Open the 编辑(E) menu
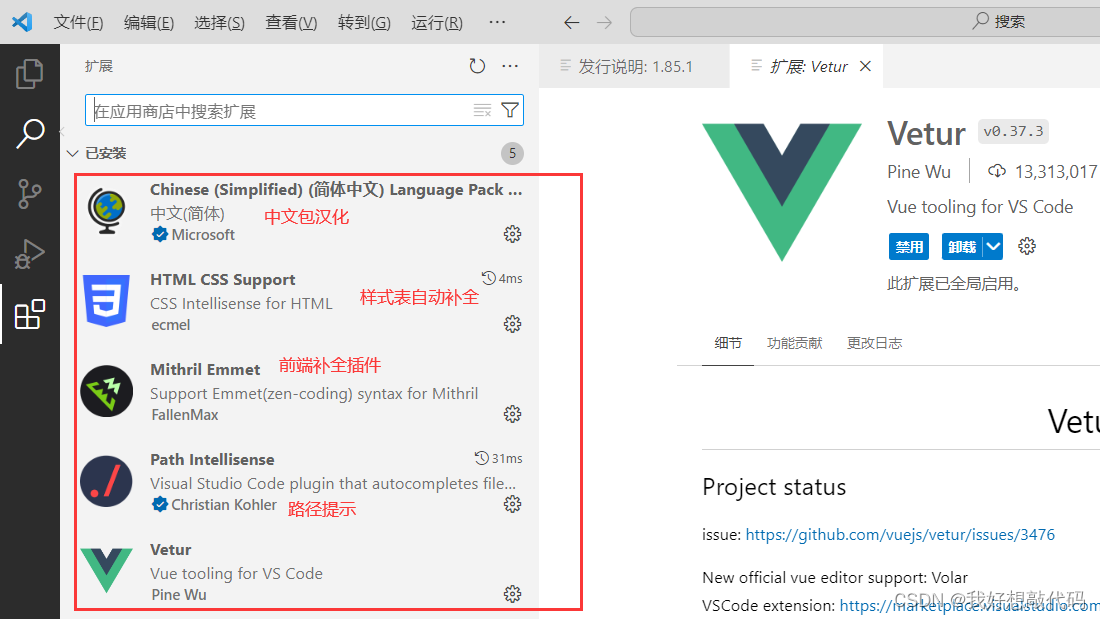Screen dimensions: 1100x619 (x=149, y=22)
